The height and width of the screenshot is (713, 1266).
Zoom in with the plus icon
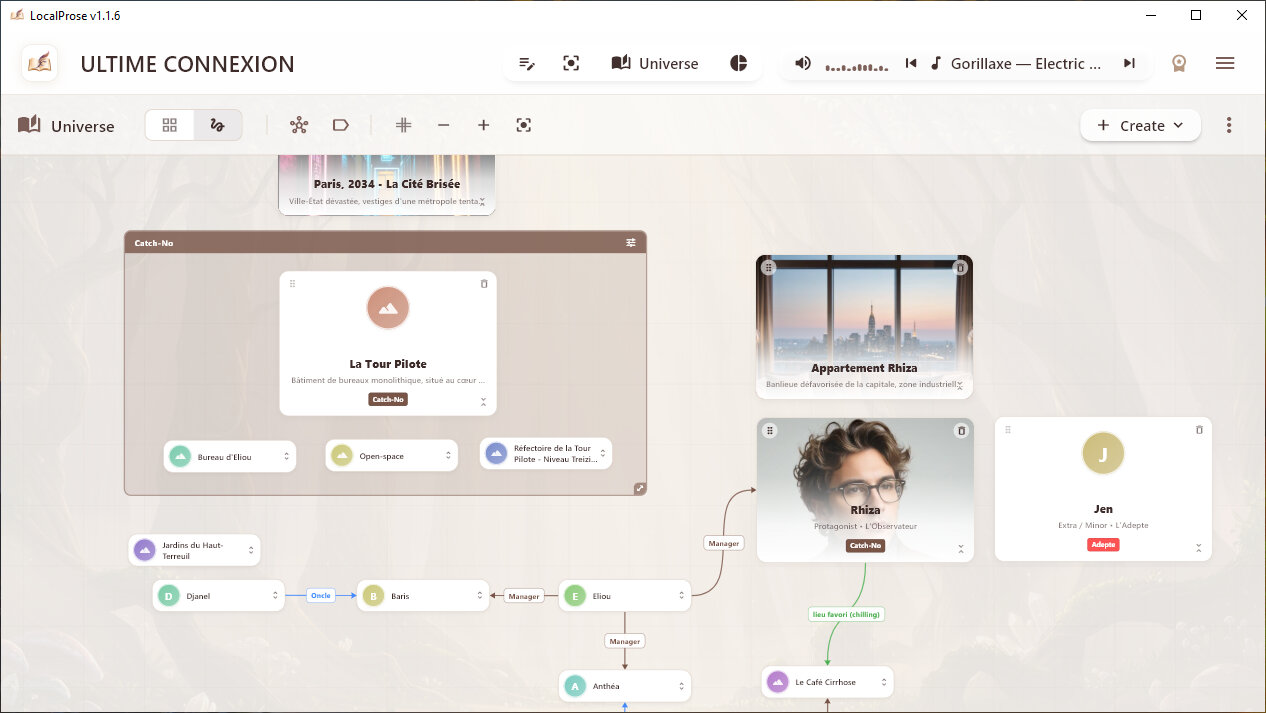(483, 125)
